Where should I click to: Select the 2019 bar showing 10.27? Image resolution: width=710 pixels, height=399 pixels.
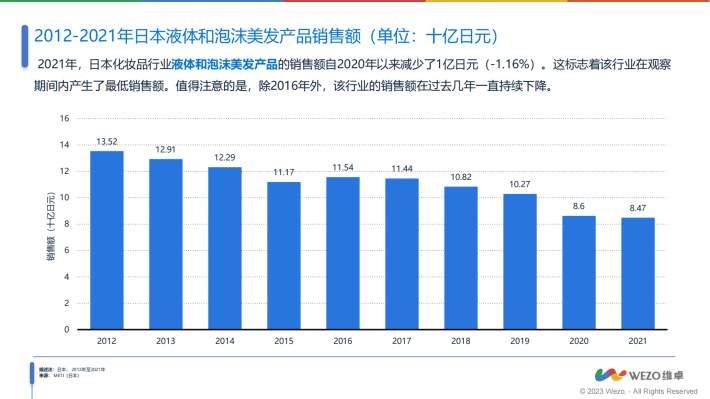(520, 261)
